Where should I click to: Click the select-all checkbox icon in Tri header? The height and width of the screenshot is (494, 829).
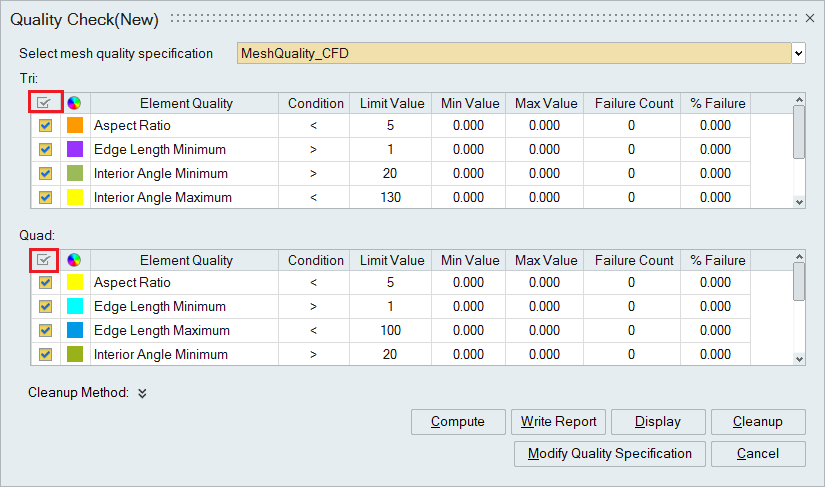(44, 103)
